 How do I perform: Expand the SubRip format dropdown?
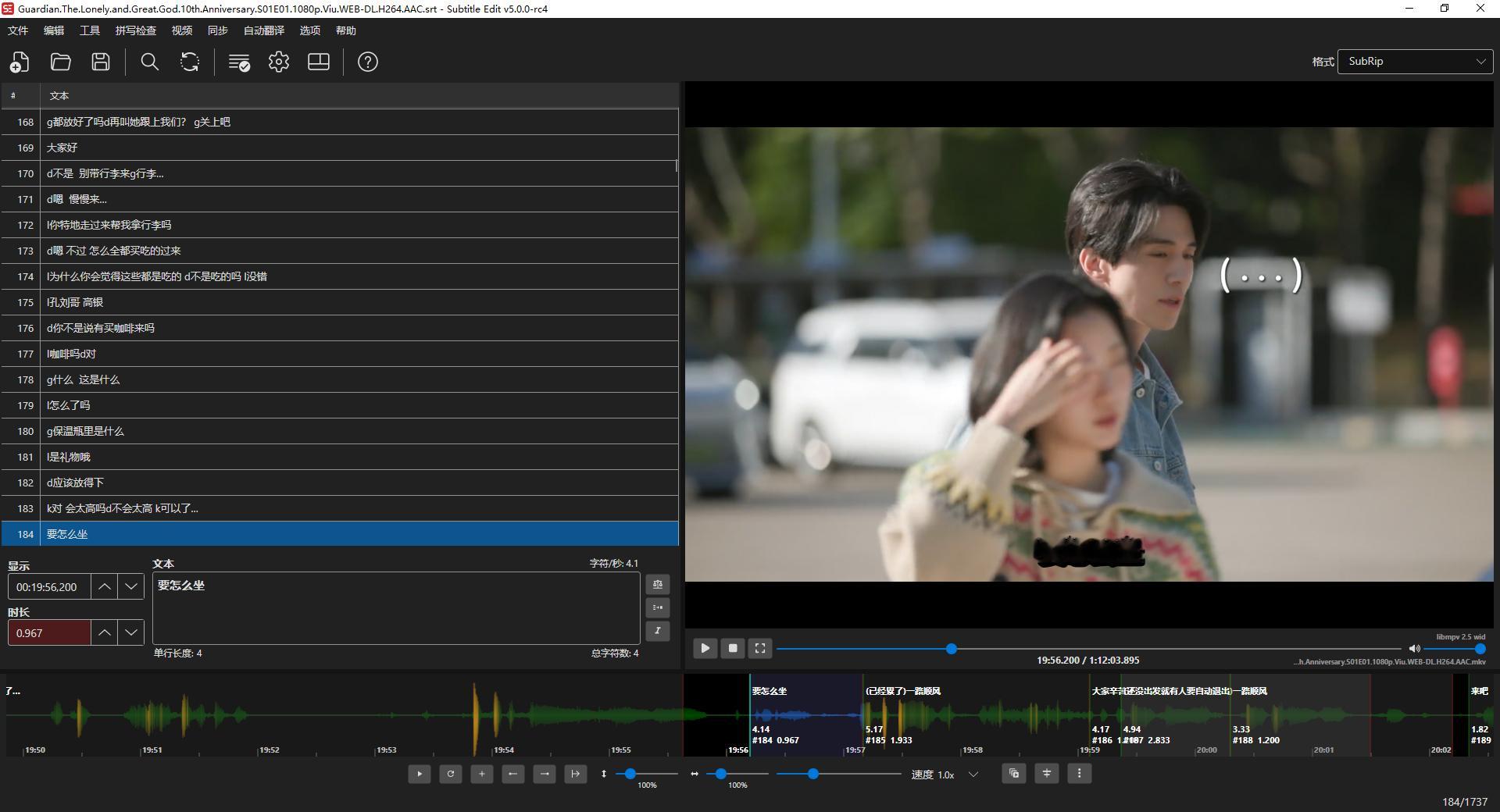click(1415, 61)
